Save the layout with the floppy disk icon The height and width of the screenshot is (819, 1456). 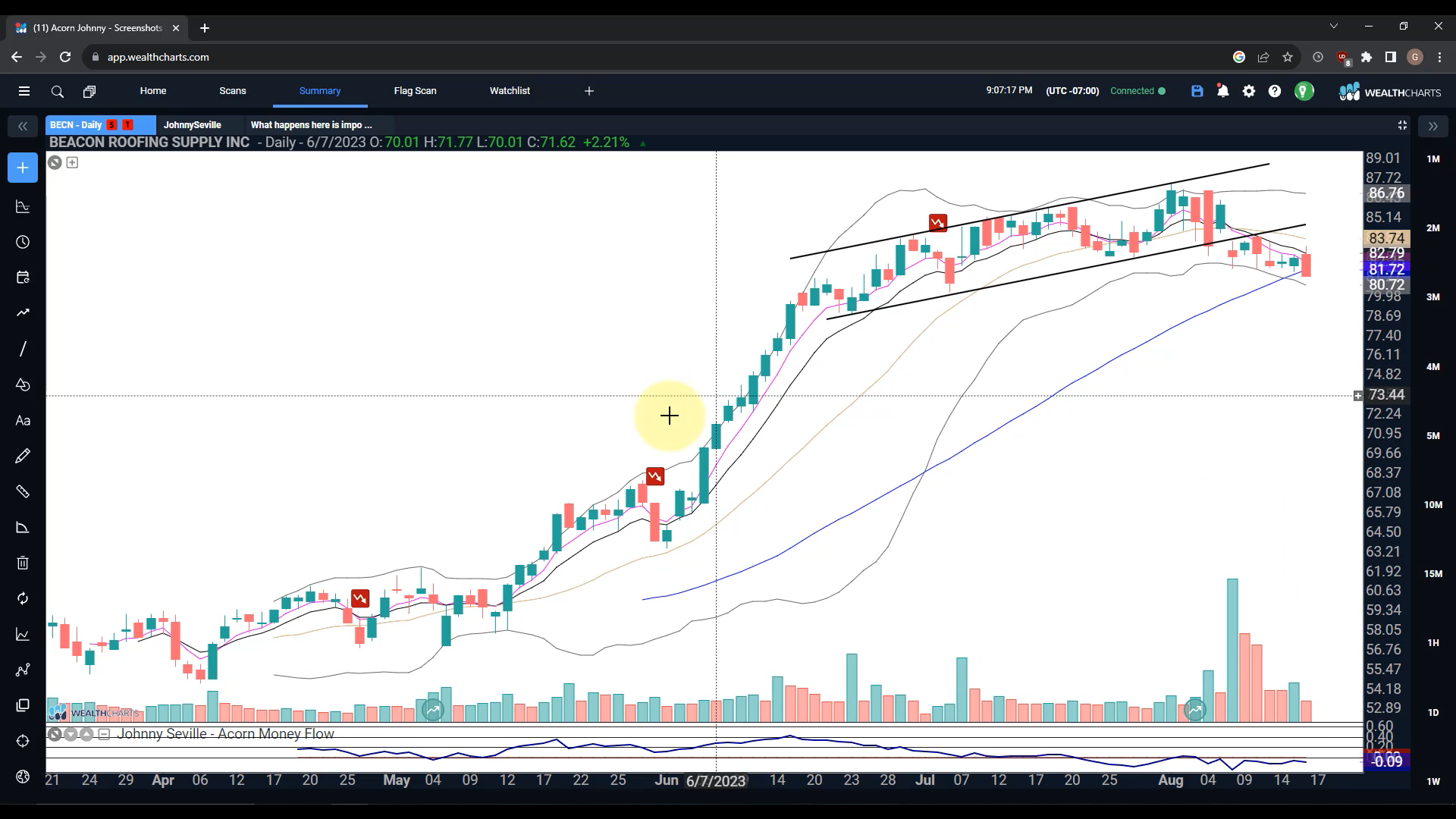click(1197, 91)
